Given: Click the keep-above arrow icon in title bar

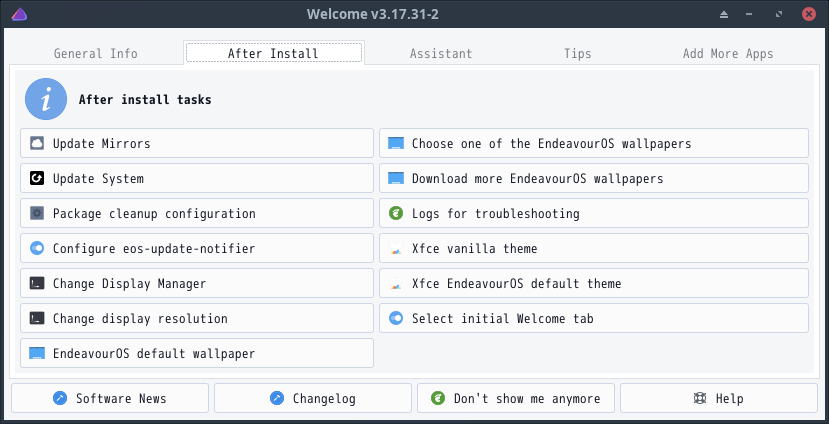Looking at the screenshot, I should [724, 14].
